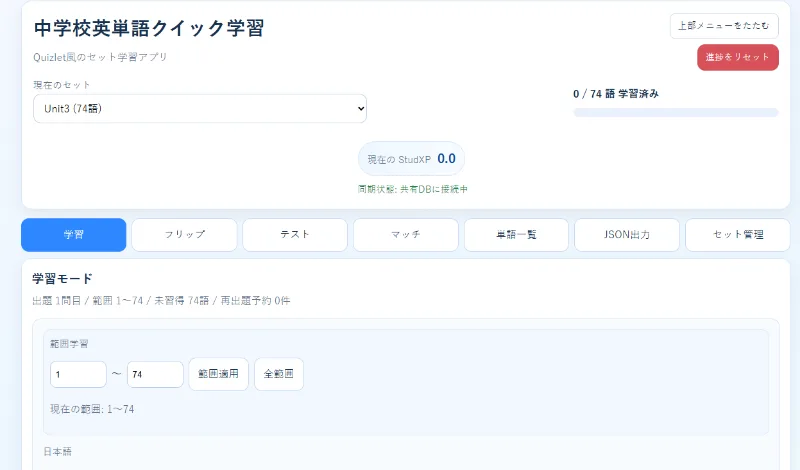Click the 全範囲 button

coord(279,374)
